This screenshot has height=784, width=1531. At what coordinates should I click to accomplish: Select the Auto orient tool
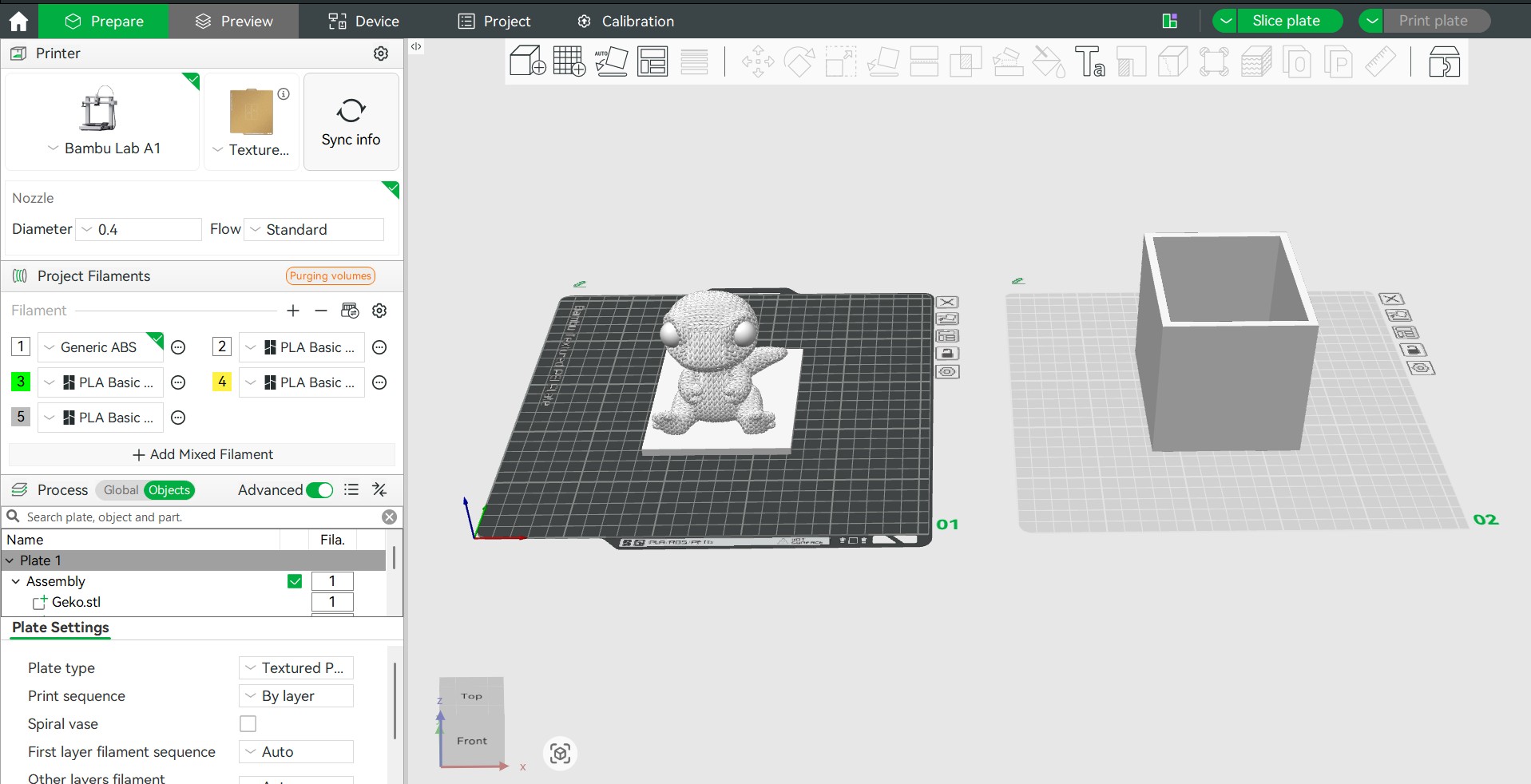click(x=611, y=61)
